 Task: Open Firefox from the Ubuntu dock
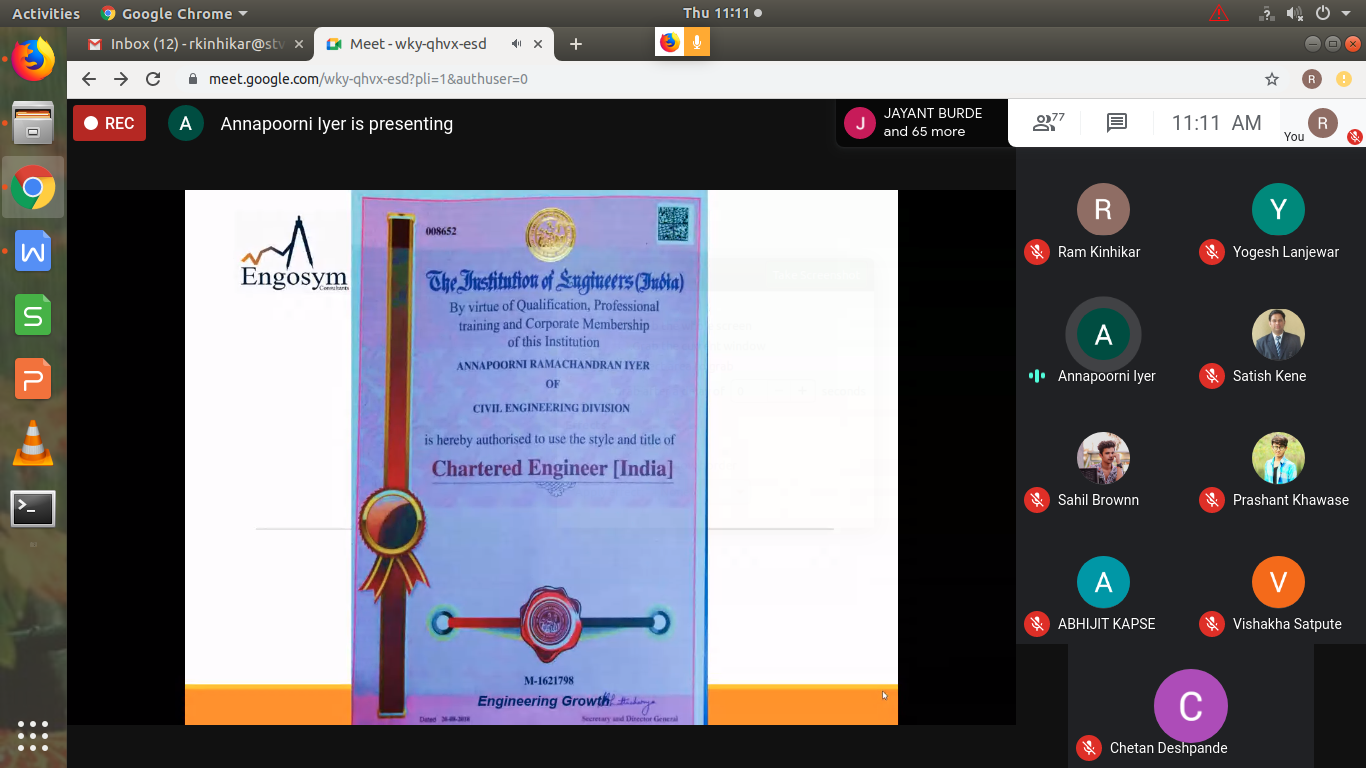coord(33,59)
